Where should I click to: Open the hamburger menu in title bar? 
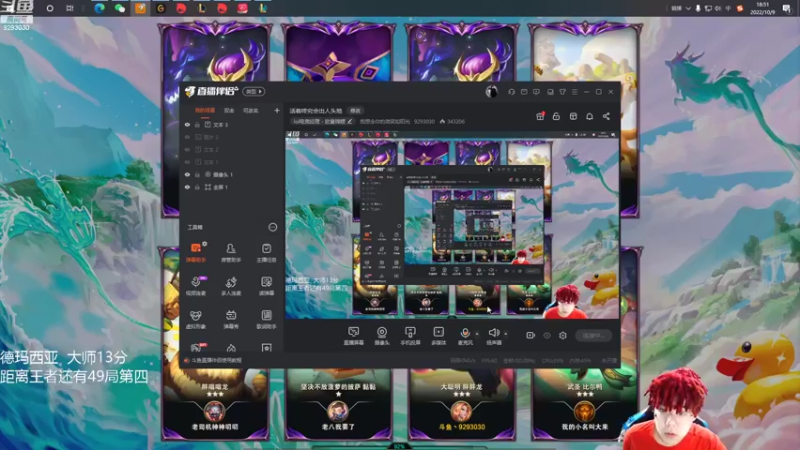[574, 92]
